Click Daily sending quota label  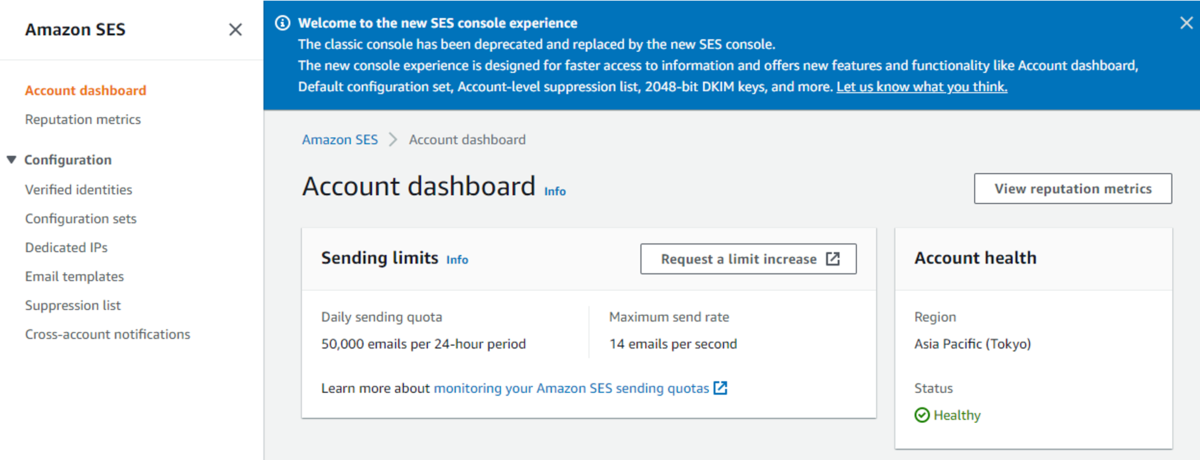coord(381,317)
